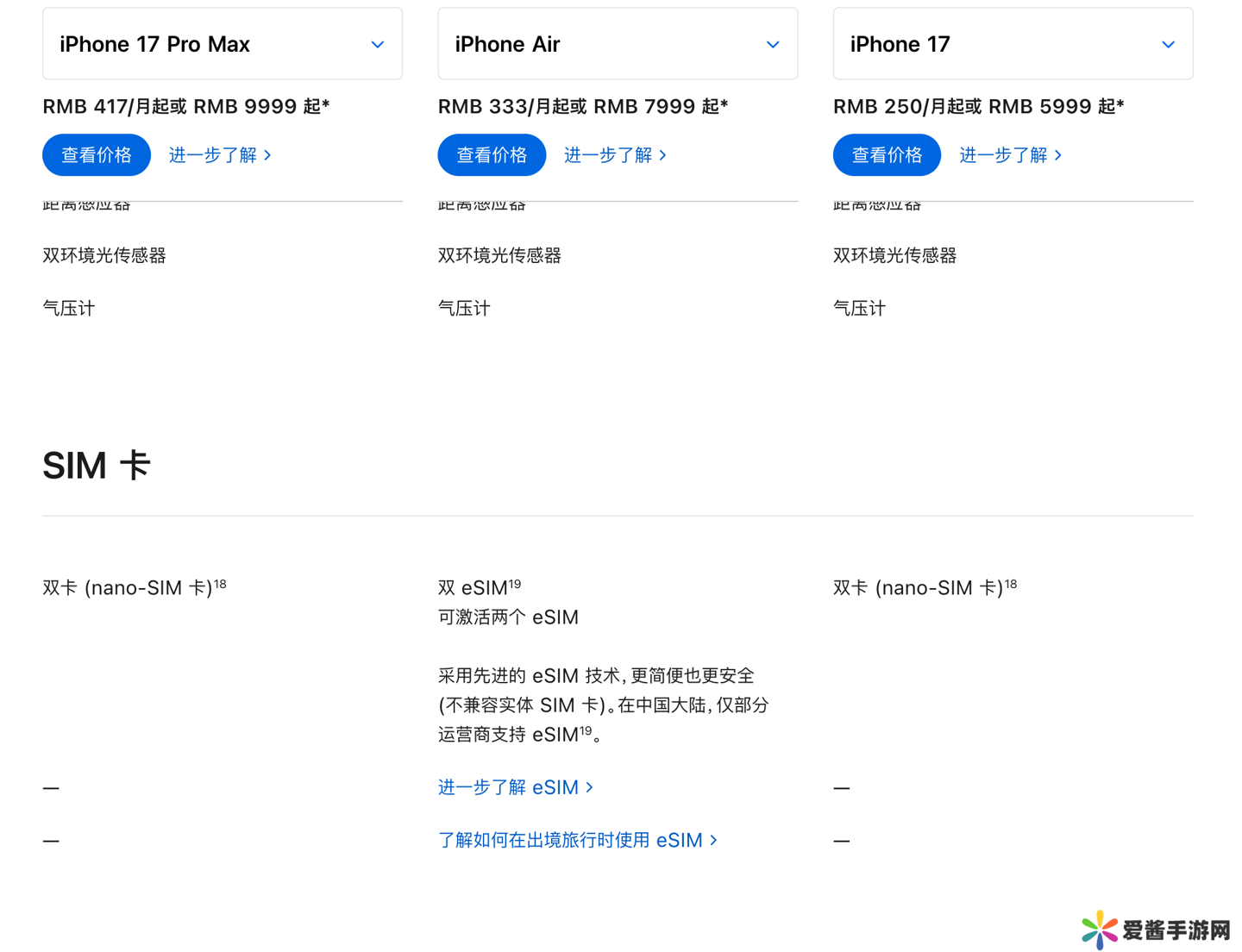1242x952 pixels.
Task: Click footnote 19 after 运营商支持 eSIM
Action: 586,730
